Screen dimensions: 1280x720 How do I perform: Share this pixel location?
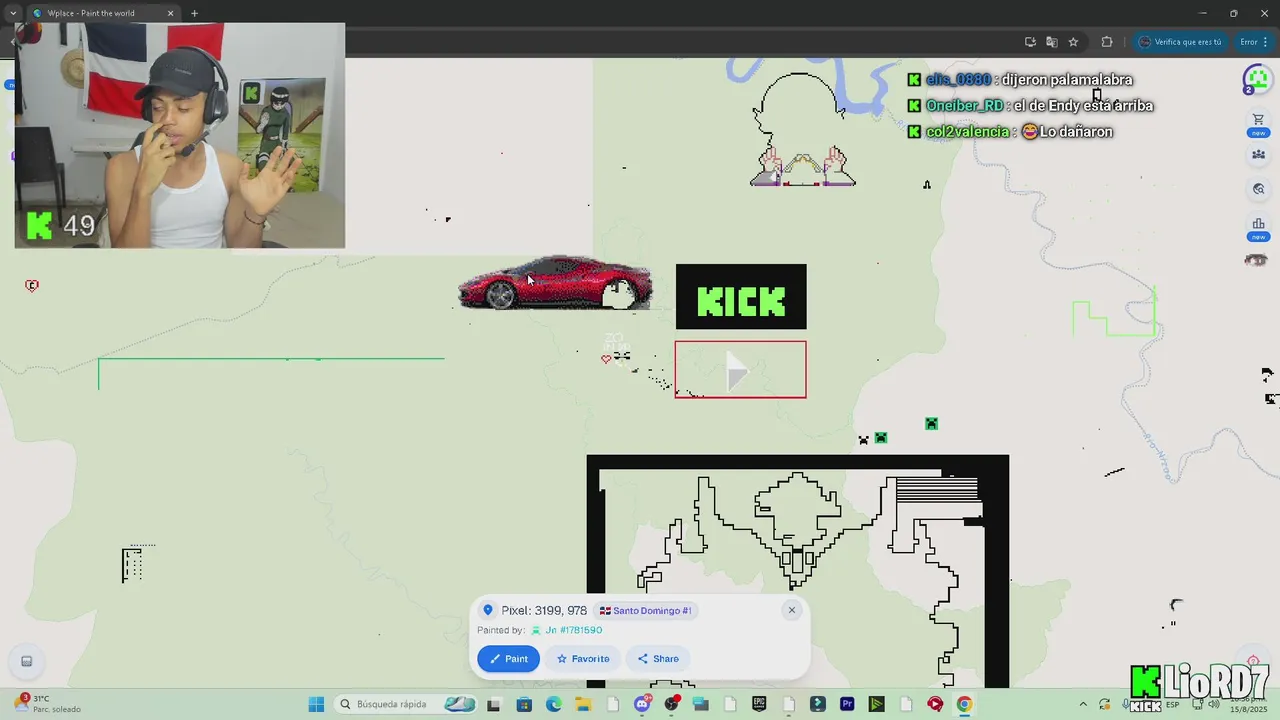tap(658, 658)
